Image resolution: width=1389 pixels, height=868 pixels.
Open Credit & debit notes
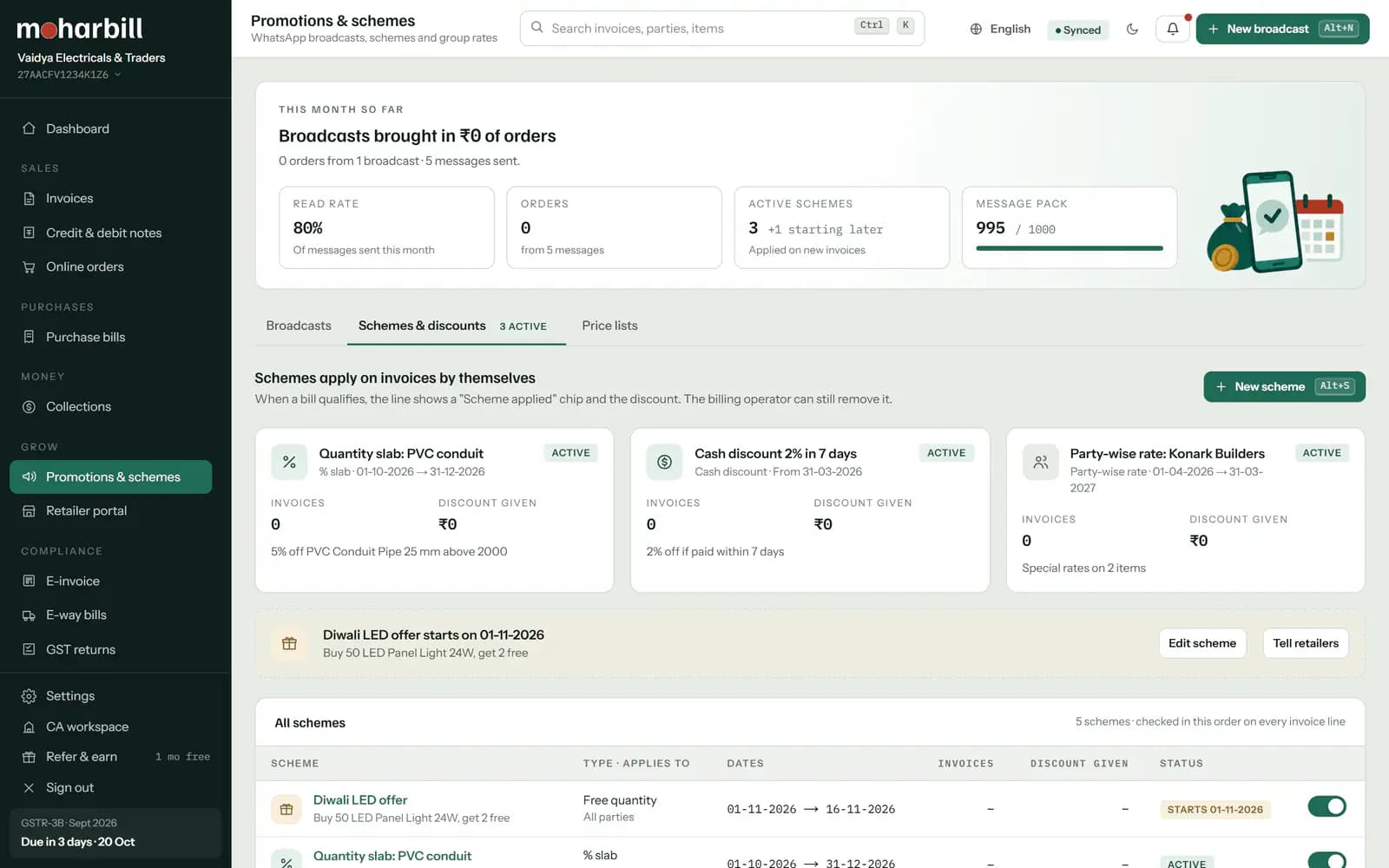click(110, 233)
